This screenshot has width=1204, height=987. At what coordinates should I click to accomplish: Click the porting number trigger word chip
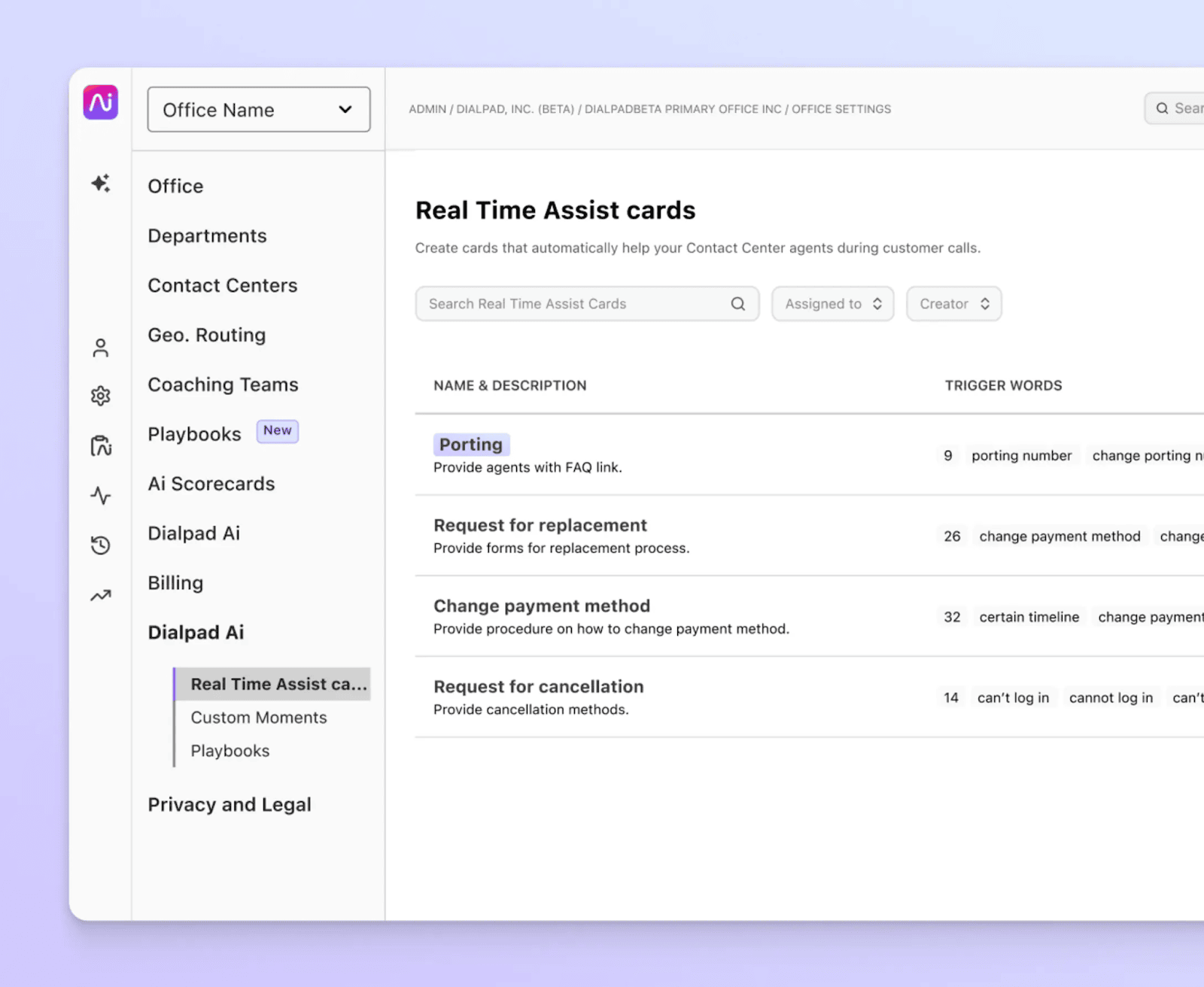1021,455
